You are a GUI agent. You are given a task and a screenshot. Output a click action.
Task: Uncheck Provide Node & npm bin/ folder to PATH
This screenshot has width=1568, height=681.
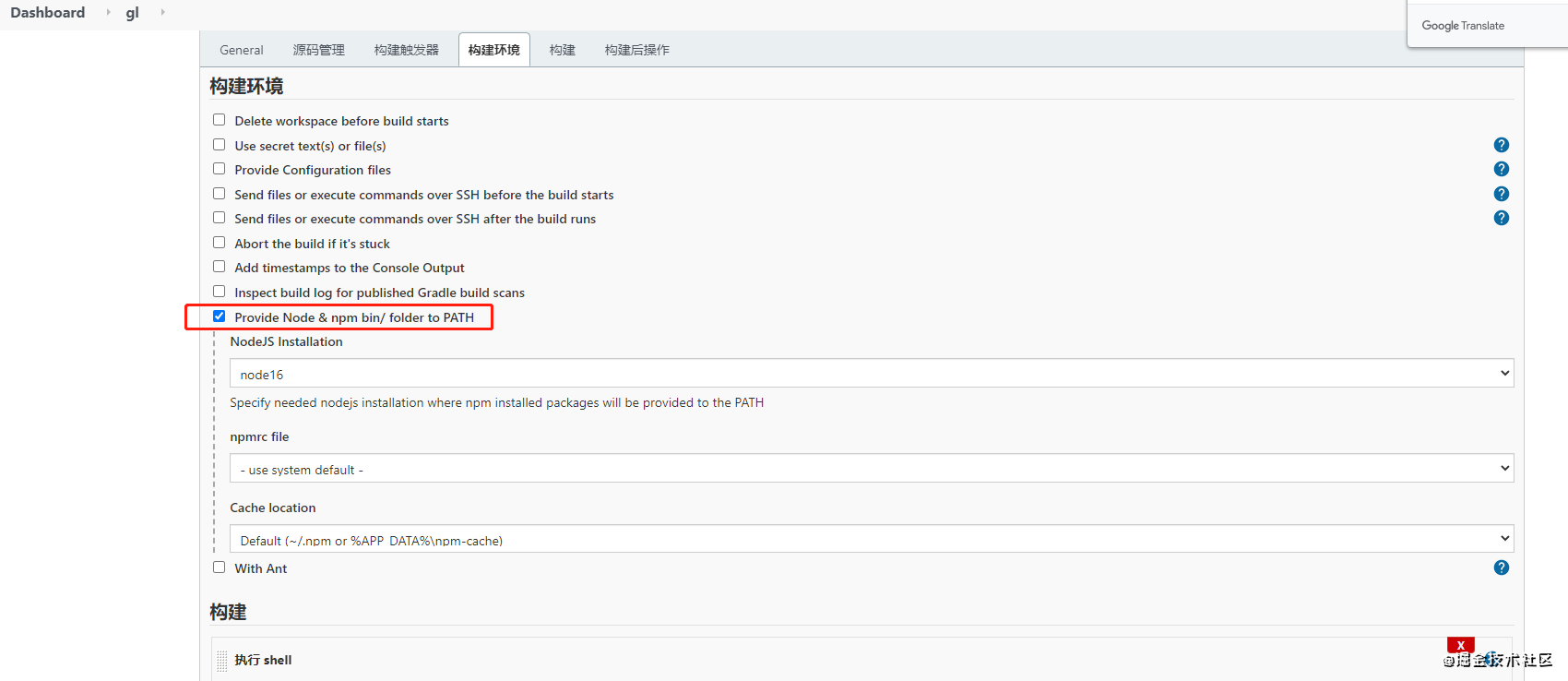pos(220,317)
